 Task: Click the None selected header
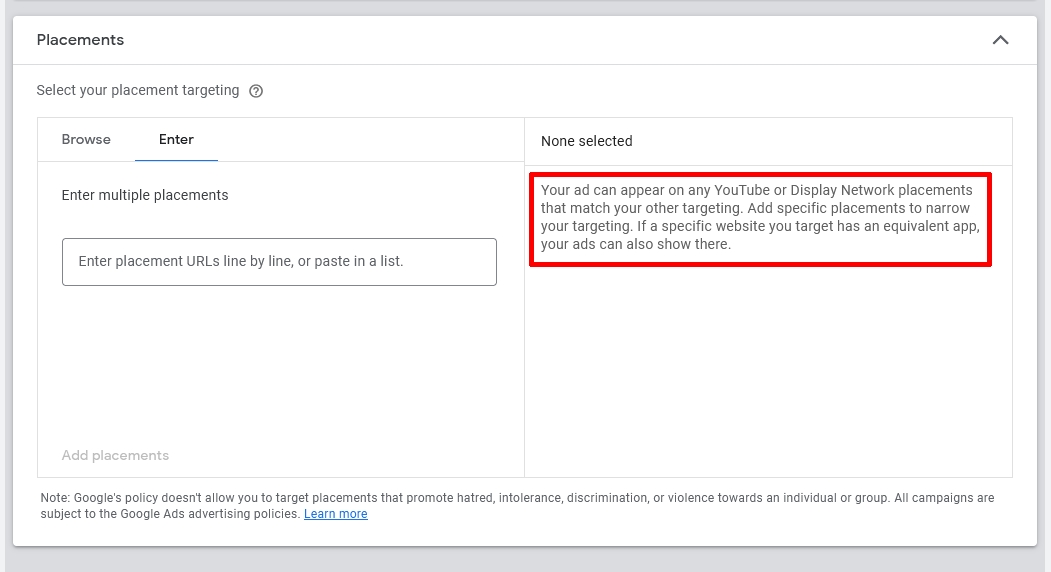point(587,141)
